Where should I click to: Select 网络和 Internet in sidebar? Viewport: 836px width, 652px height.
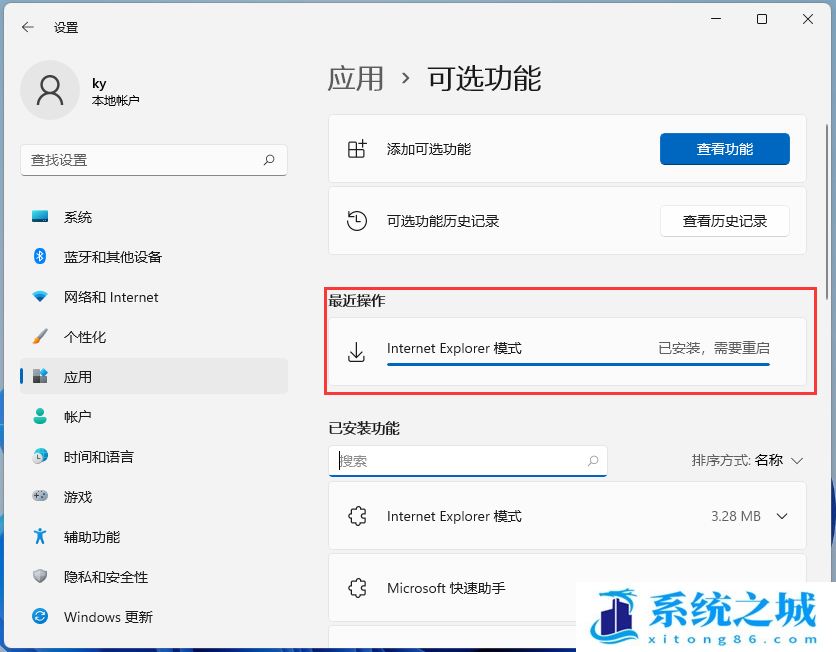click(x=110, y=297)
